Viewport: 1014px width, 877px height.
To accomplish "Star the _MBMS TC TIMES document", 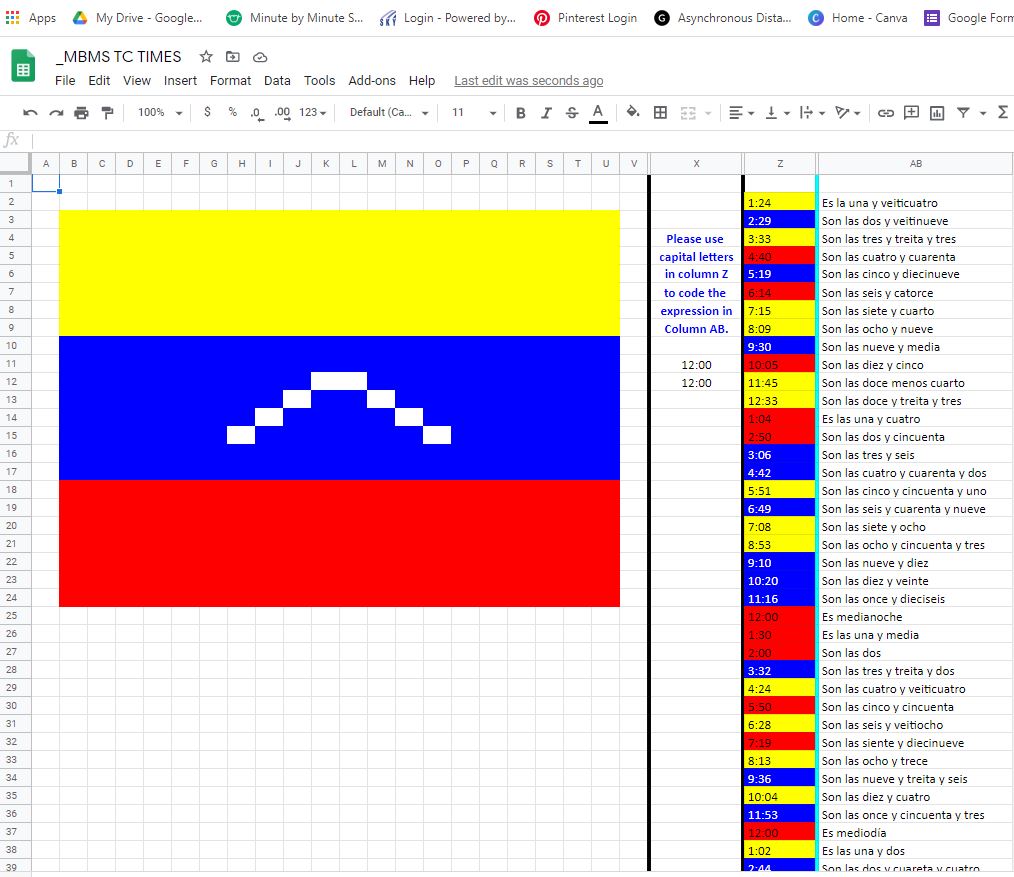I will (206, 57).
